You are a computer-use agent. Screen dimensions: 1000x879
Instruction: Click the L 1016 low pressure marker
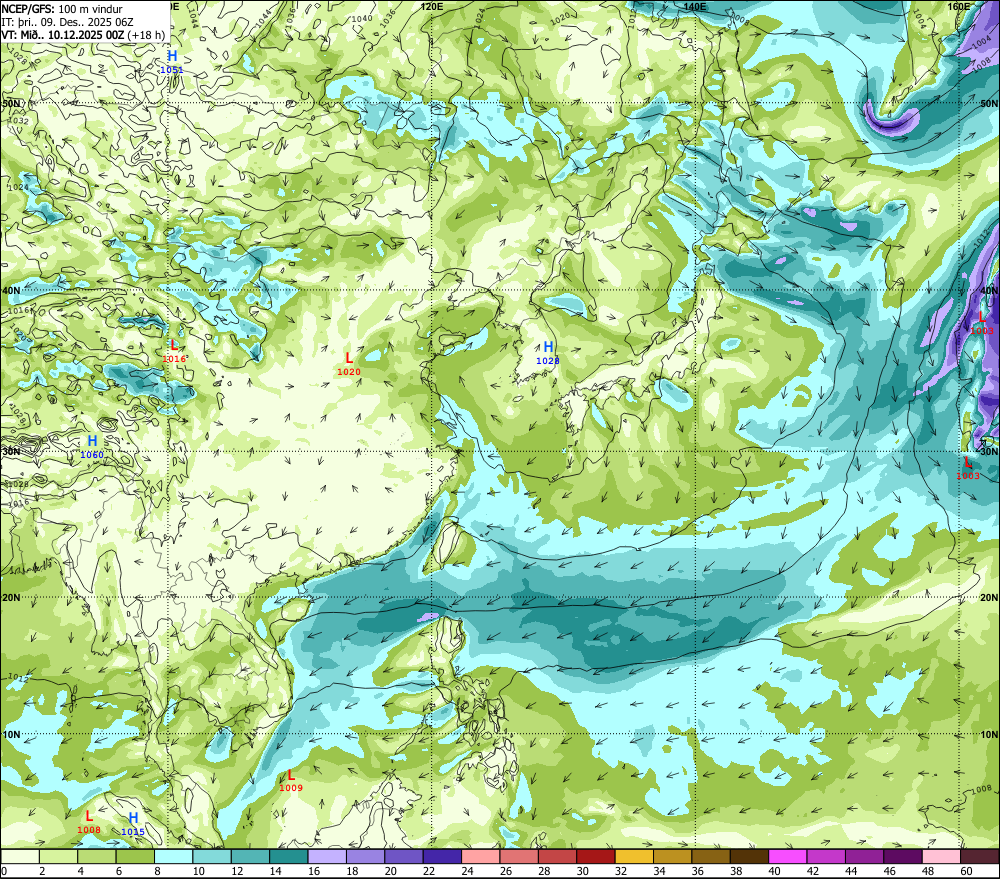(174, 351)
